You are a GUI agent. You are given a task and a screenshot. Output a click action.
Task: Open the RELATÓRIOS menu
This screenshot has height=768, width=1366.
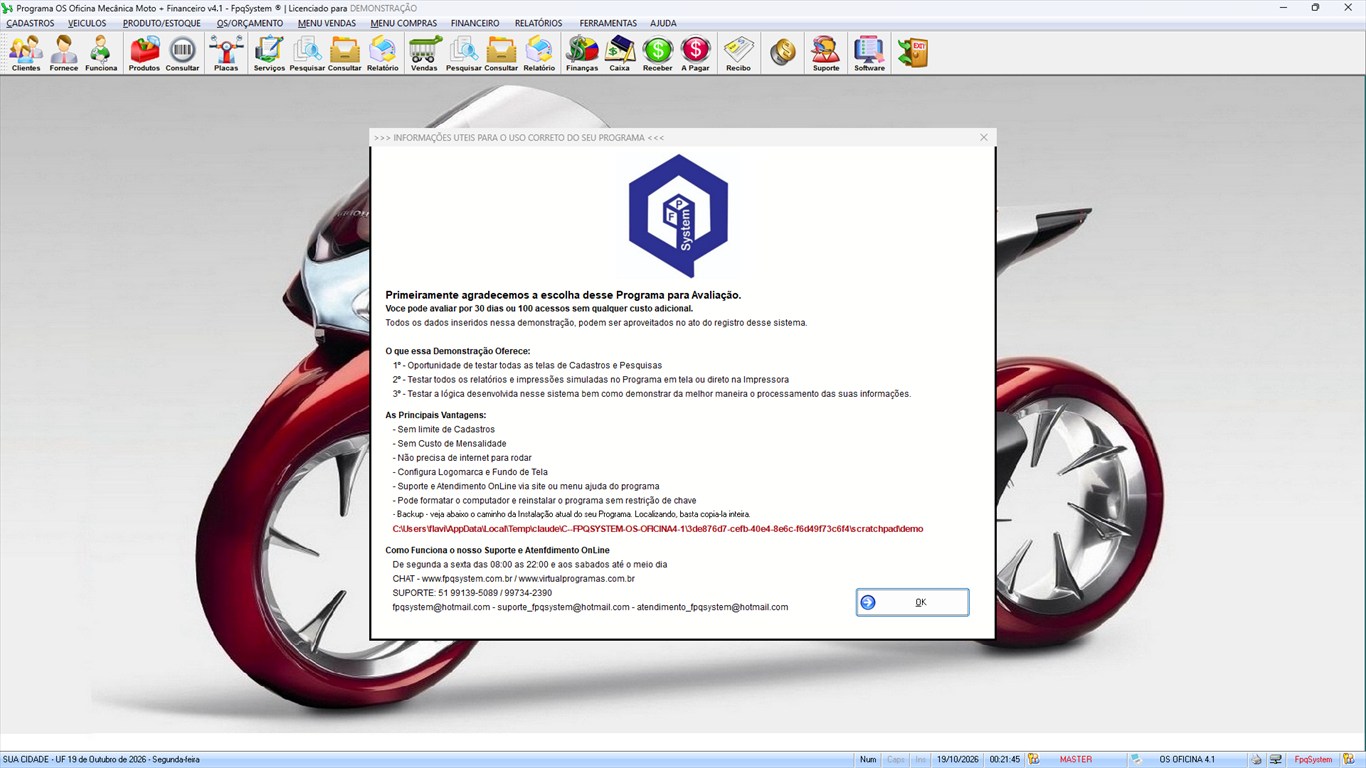(538, 23)
